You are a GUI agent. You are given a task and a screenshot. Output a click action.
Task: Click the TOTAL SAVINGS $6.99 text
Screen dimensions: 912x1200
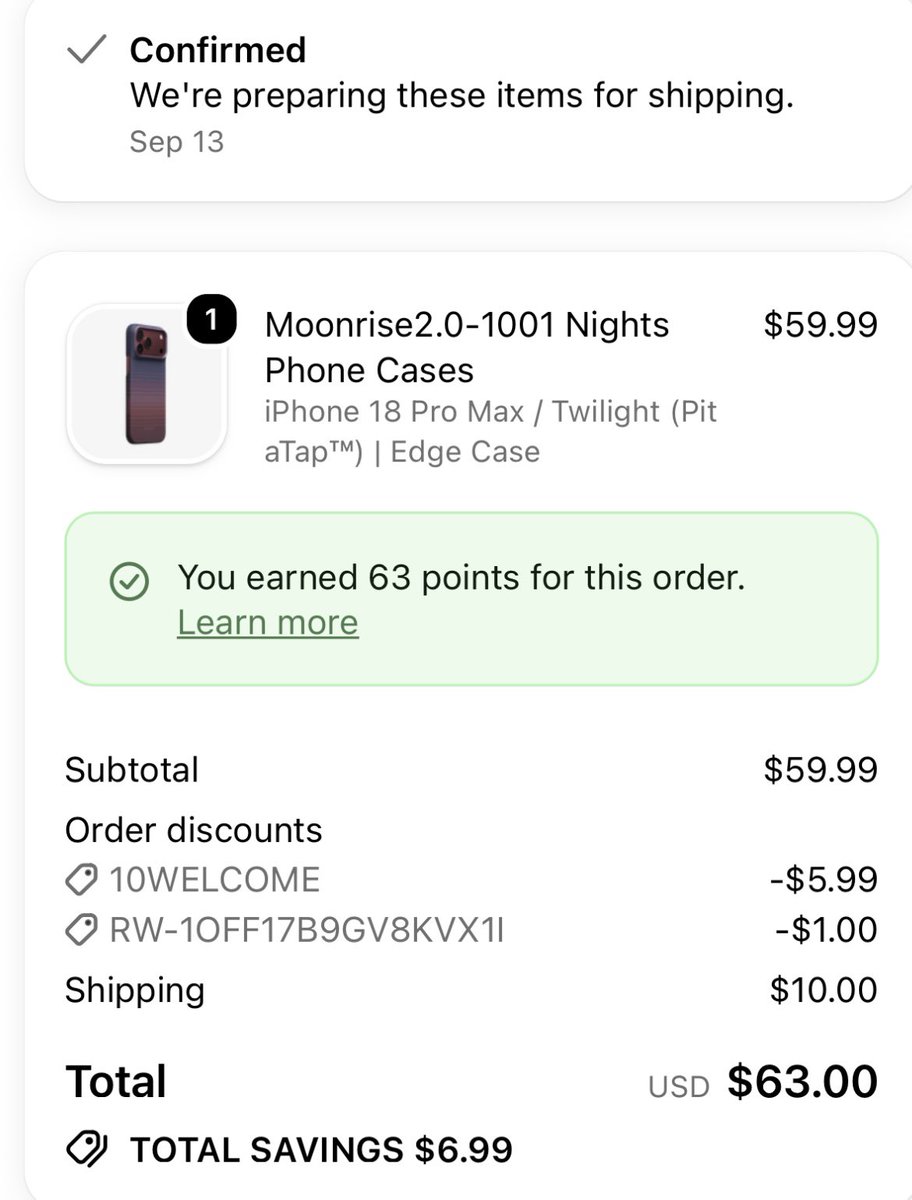(x=321, y=1150)
